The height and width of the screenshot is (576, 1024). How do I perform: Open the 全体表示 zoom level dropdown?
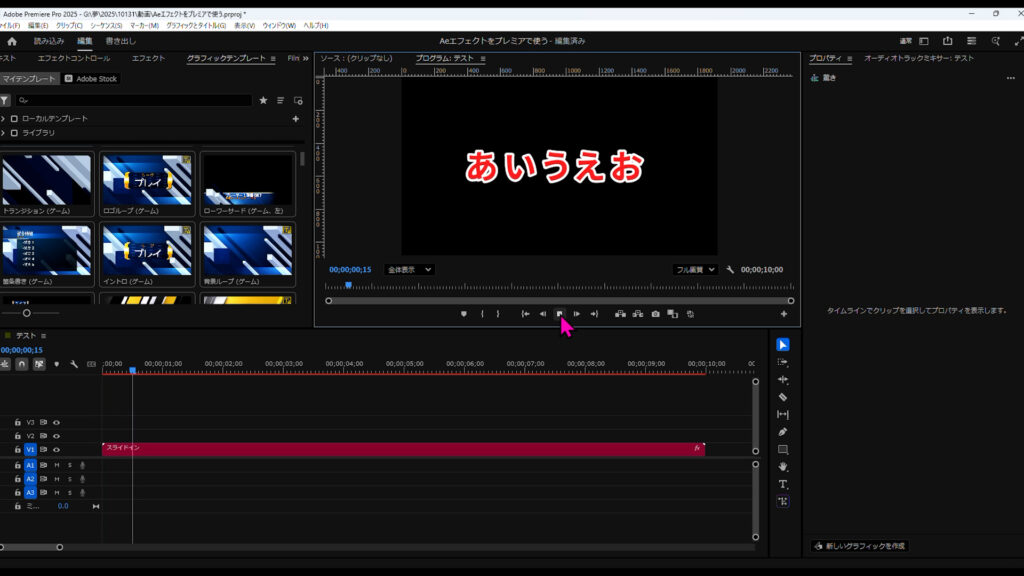point(409,270)
